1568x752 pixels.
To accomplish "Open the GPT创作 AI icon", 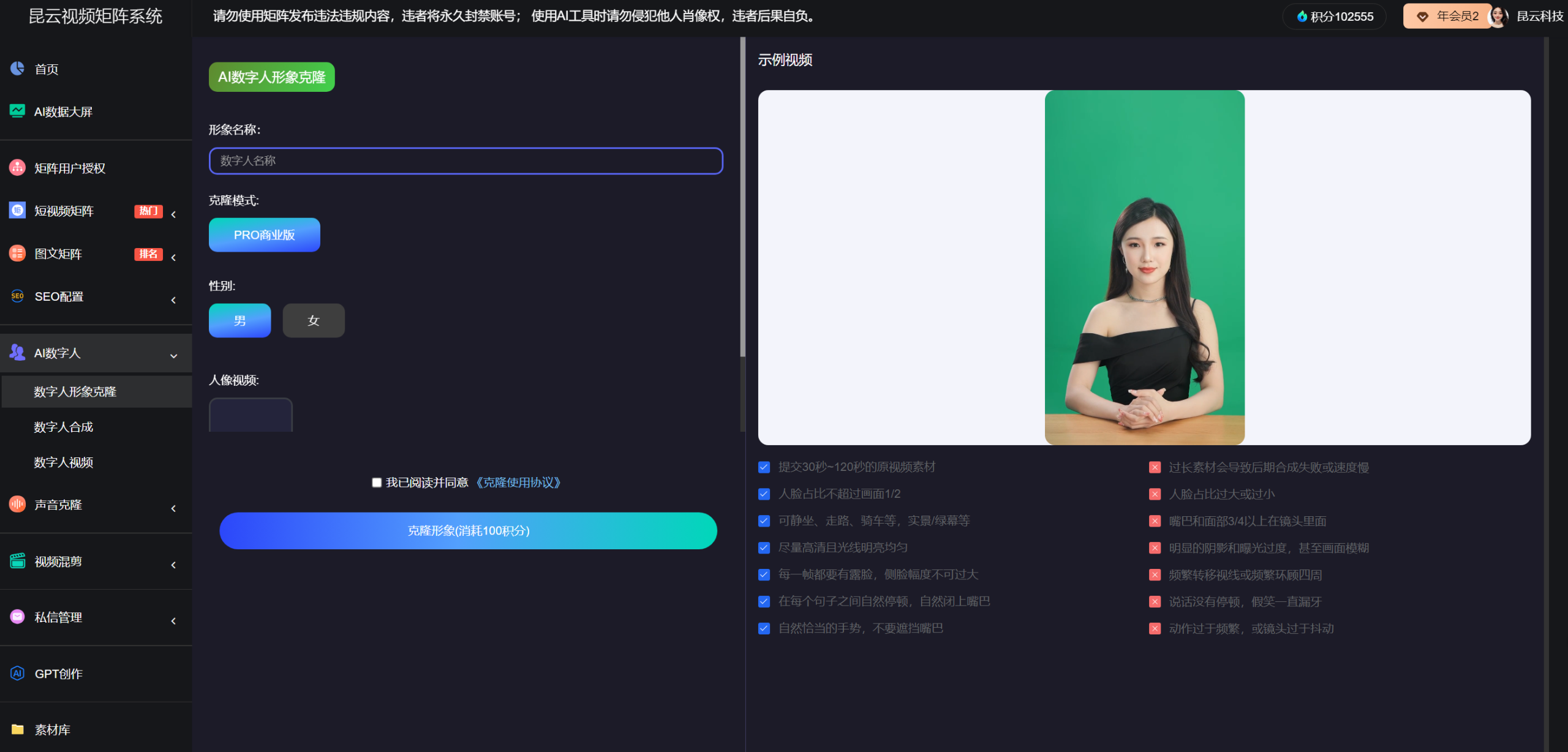I will pyautogui.click(x=17, y=673).
